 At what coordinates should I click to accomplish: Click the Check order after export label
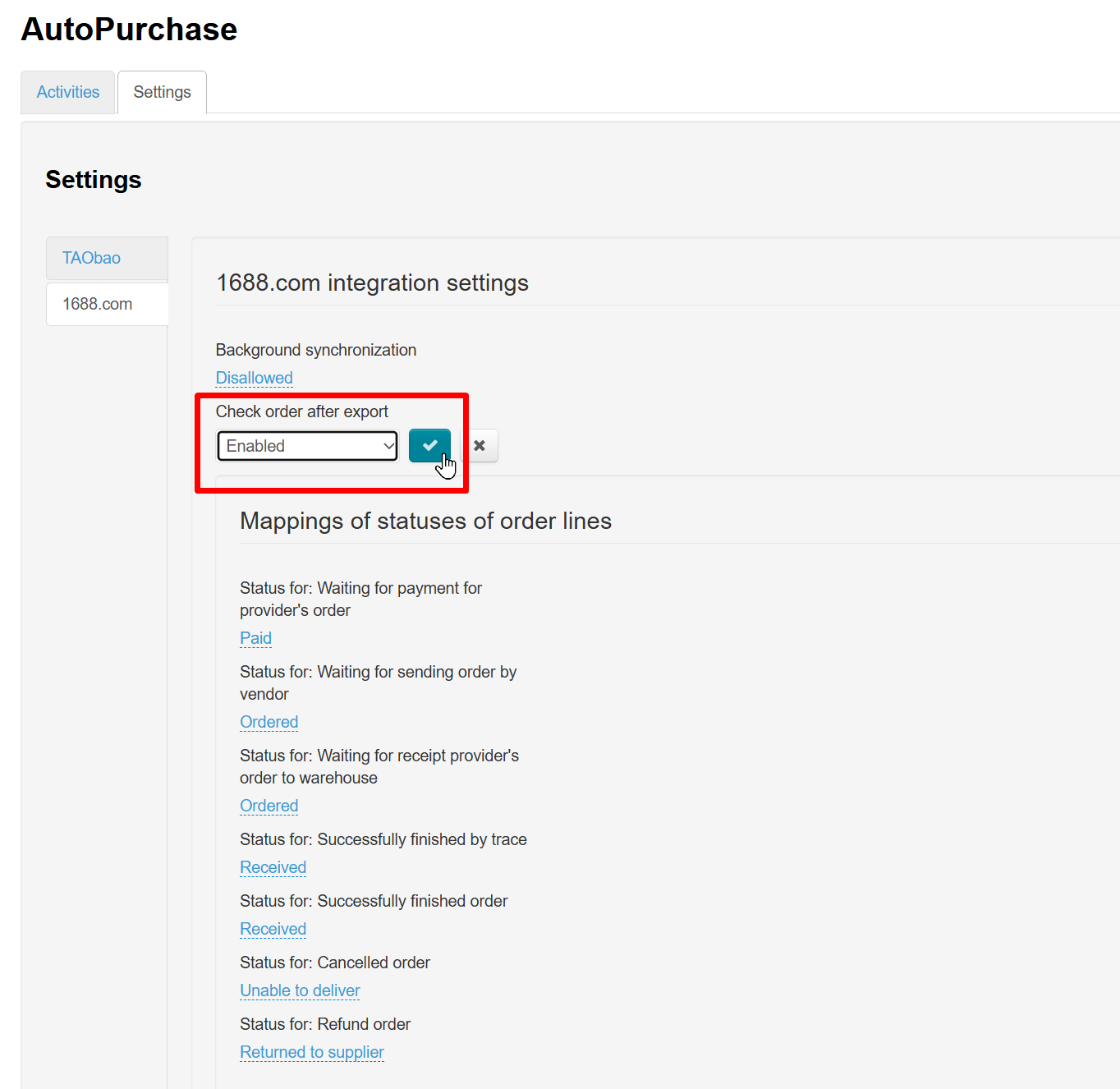tap(301, 411)
